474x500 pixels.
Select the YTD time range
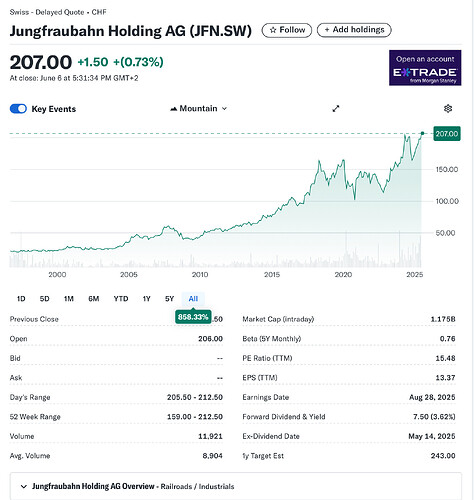click(x=121, y=299)
